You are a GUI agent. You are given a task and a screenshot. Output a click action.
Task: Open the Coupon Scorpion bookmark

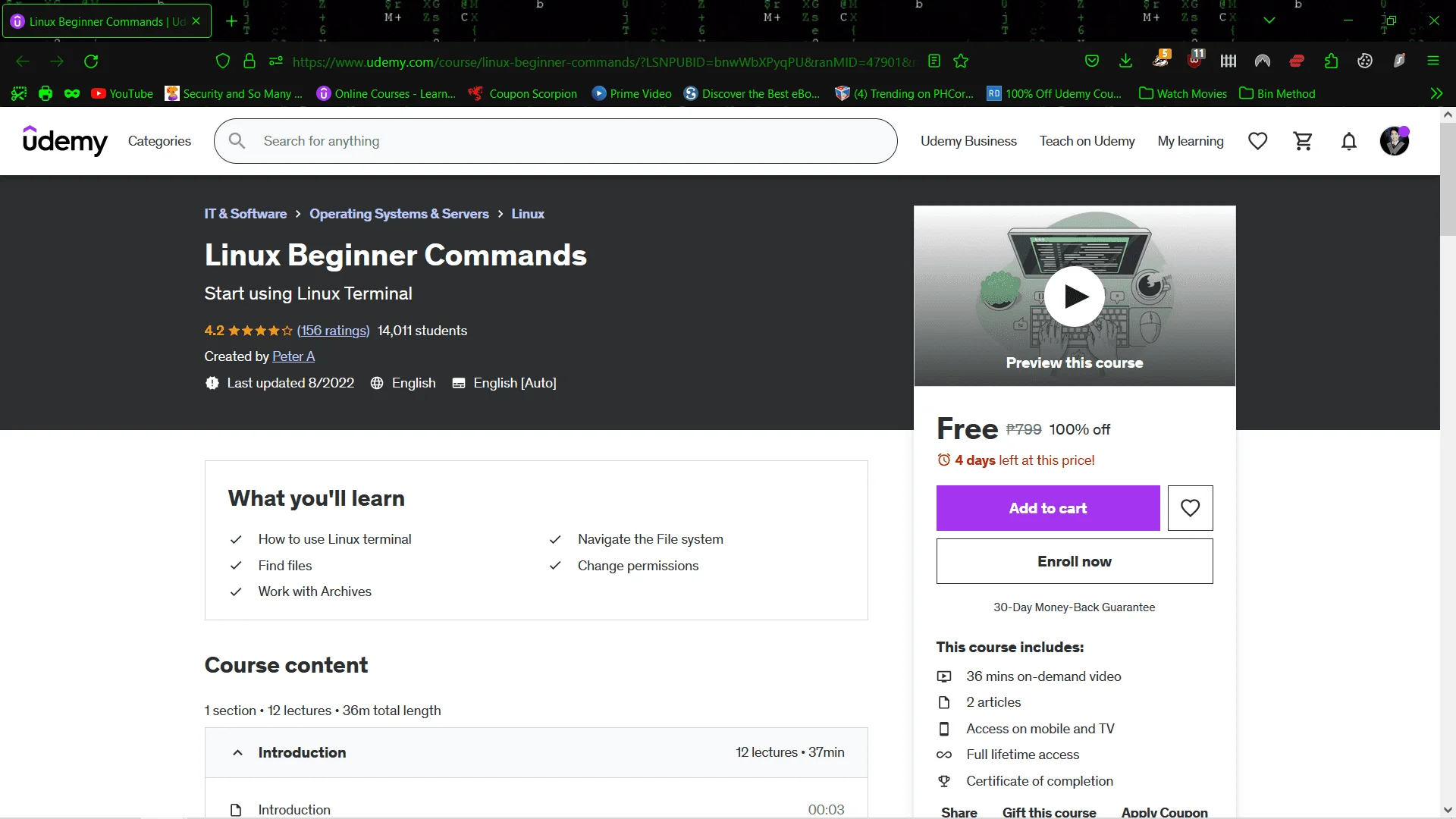522,94
